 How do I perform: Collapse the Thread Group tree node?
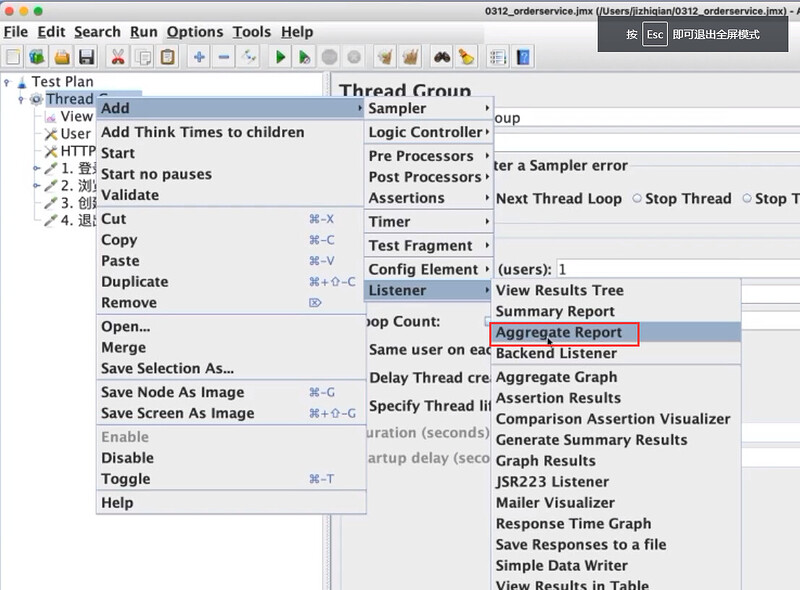(21, 99)
